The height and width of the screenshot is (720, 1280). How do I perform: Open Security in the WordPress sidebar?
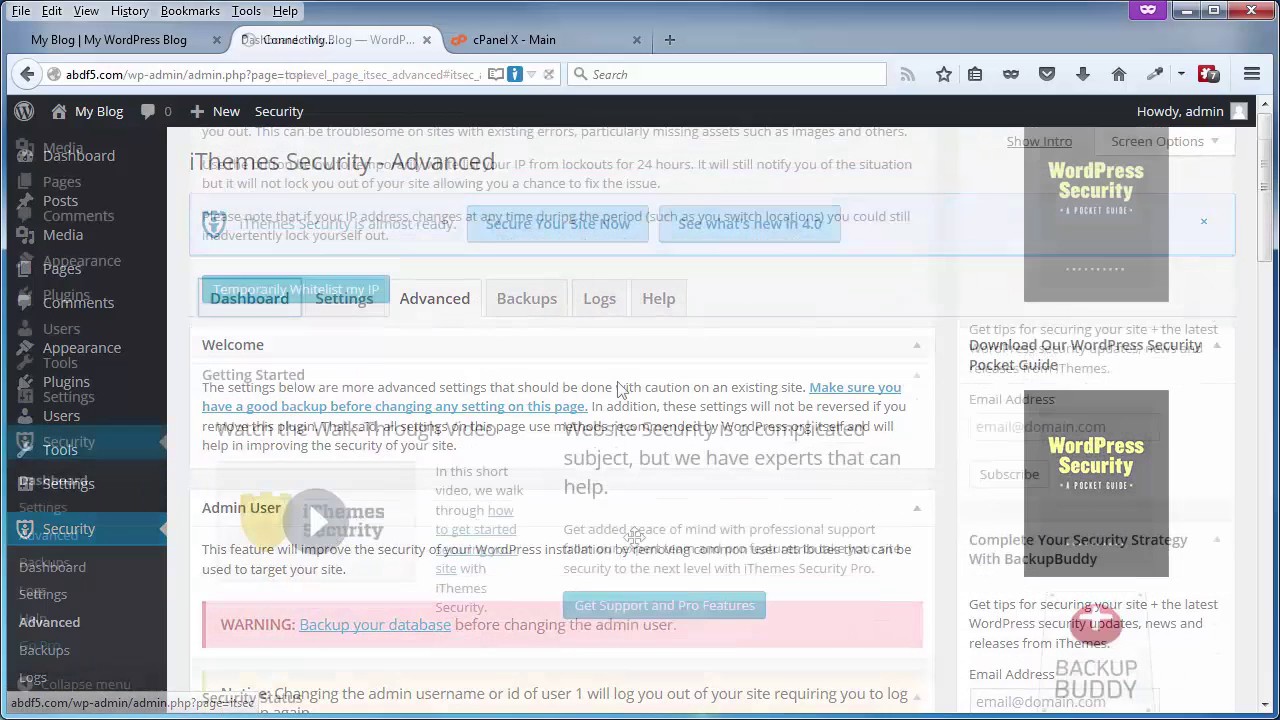coord(69,529)
